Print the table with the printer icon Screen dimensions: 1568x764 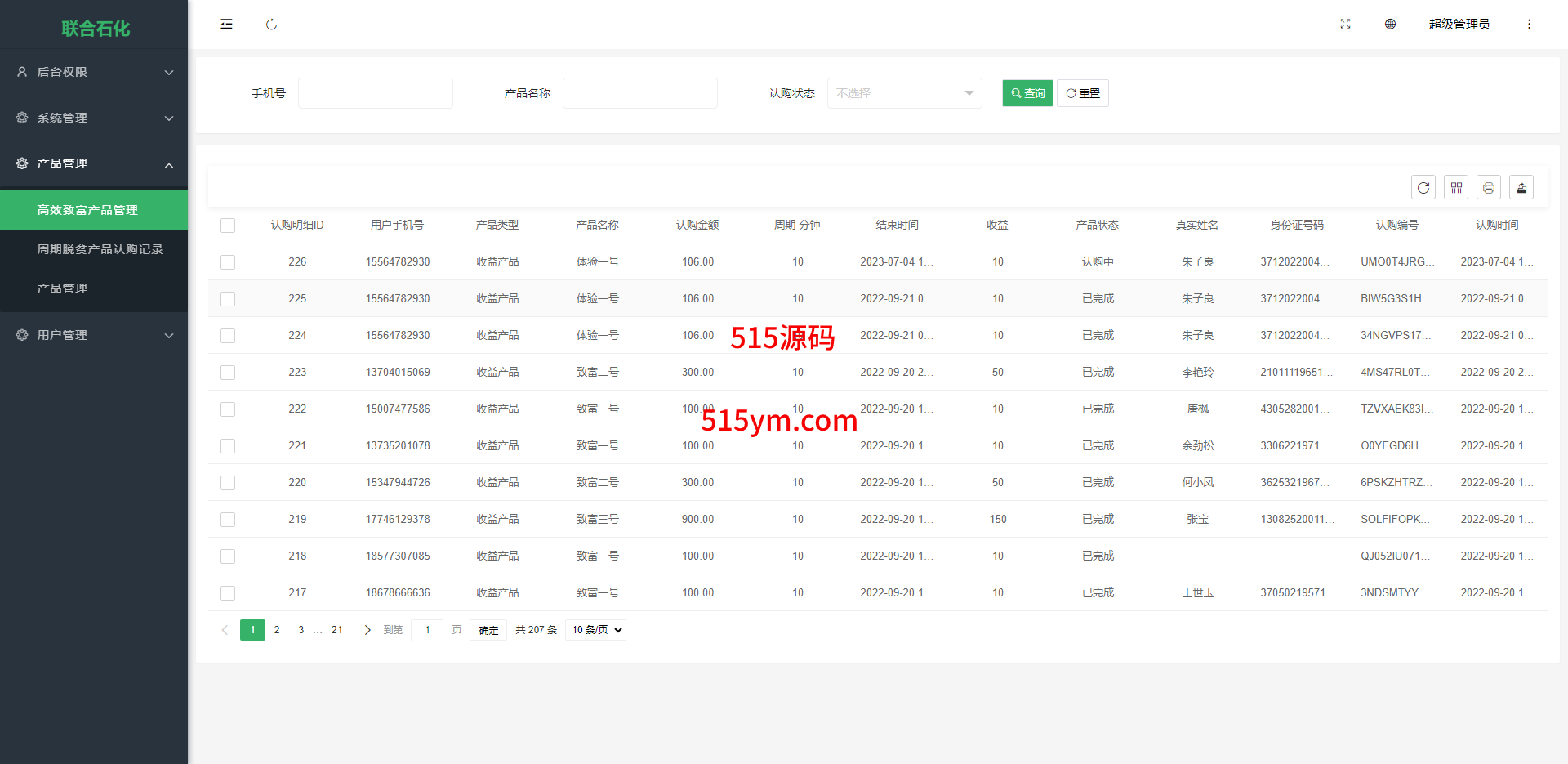coord(1489,188)
